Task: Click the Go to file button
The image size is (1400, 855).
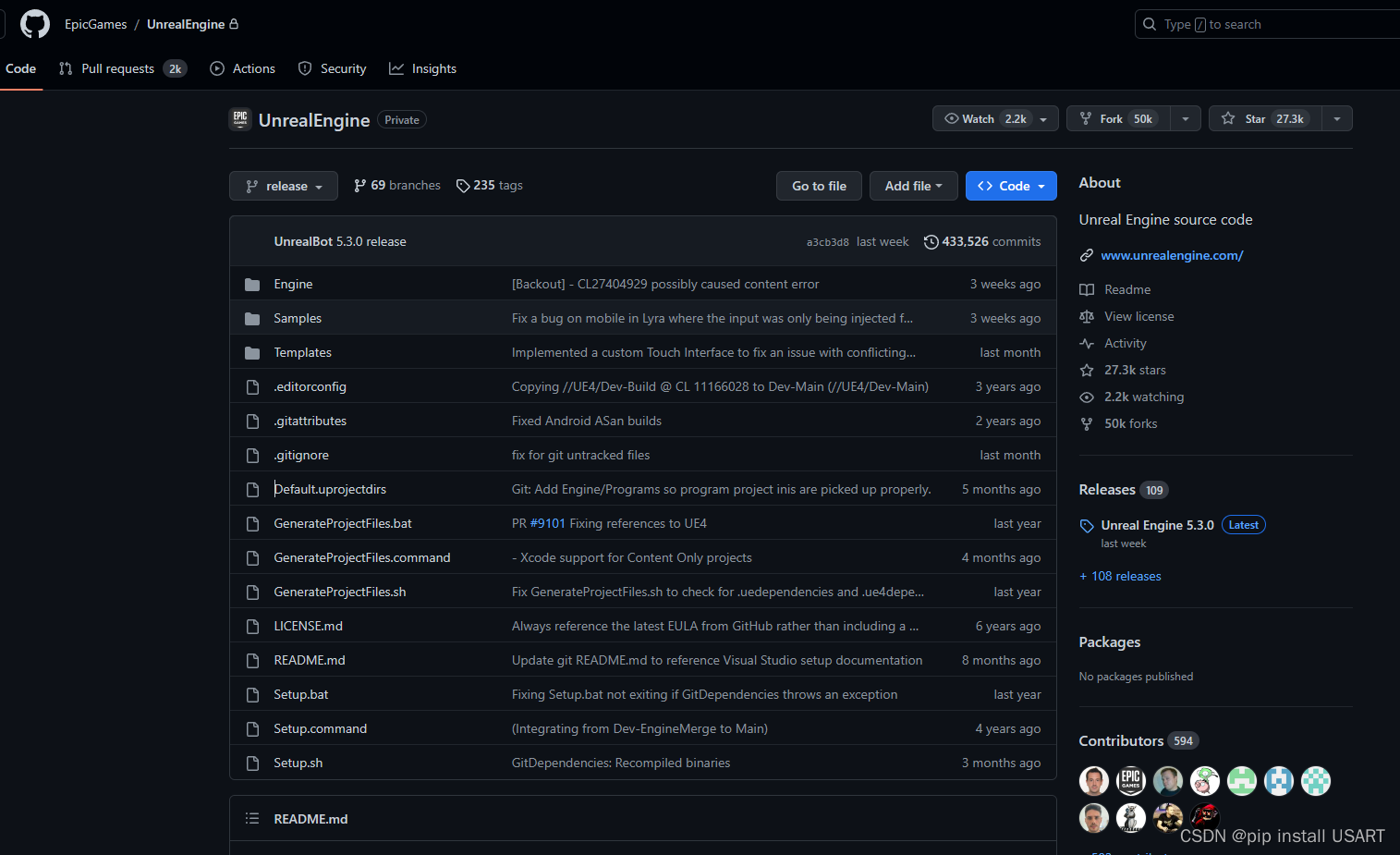Action: 819,186
